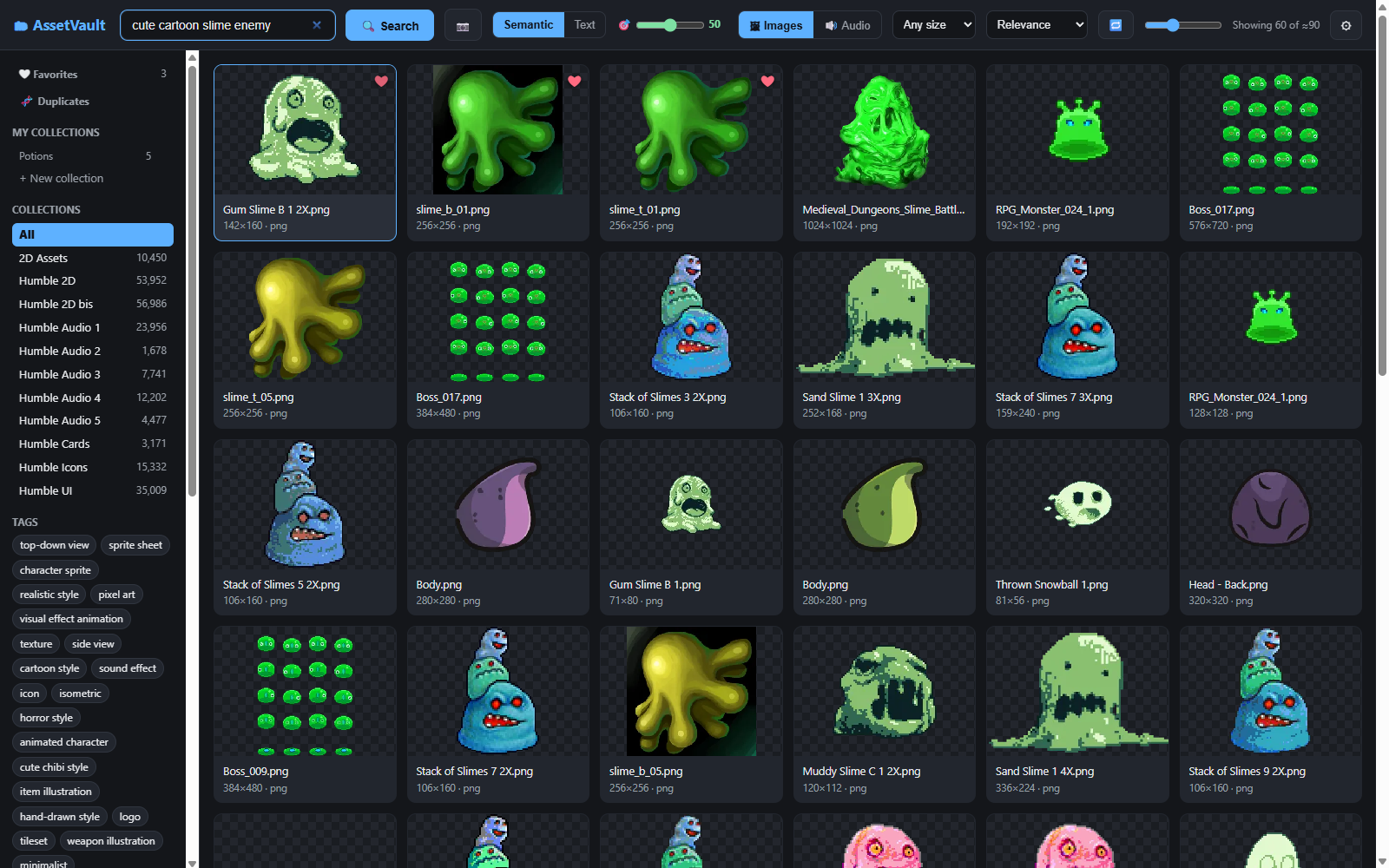This screenshot has height=868, width=1389.
Task: Select the Humble 2D bis collection
Action: coord(93,304)
